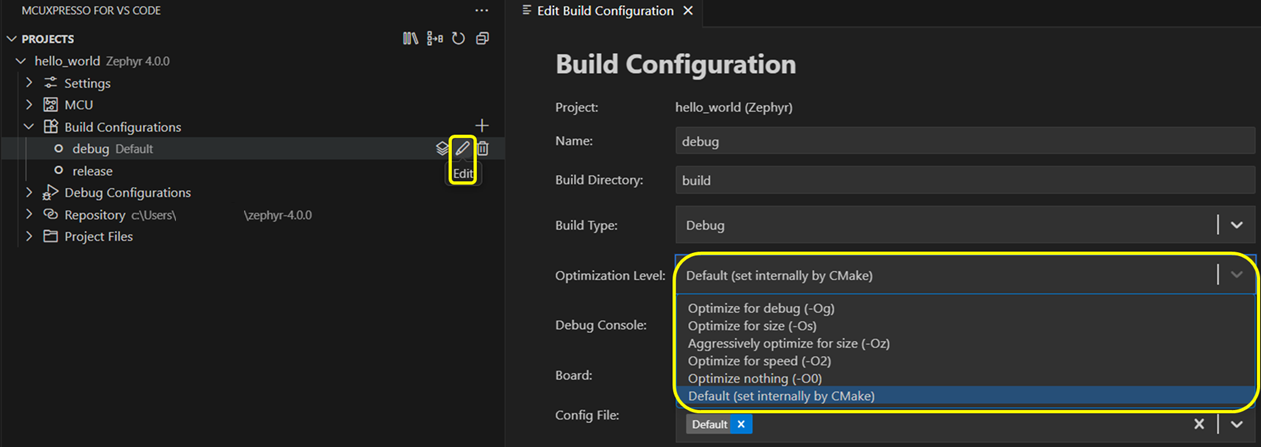Select the hello_world Zephyr 4.0.0 project
Viewport: 1261px width, 447px height.
pyautogui.click(x=250, y=61)
